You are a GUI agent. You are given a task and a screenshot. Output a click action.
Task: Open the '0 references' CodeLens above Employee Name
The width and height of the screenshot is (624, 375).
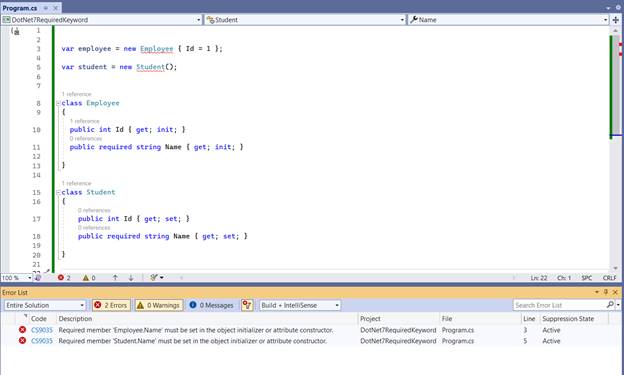pyautogui.click(x=86, y=139)
